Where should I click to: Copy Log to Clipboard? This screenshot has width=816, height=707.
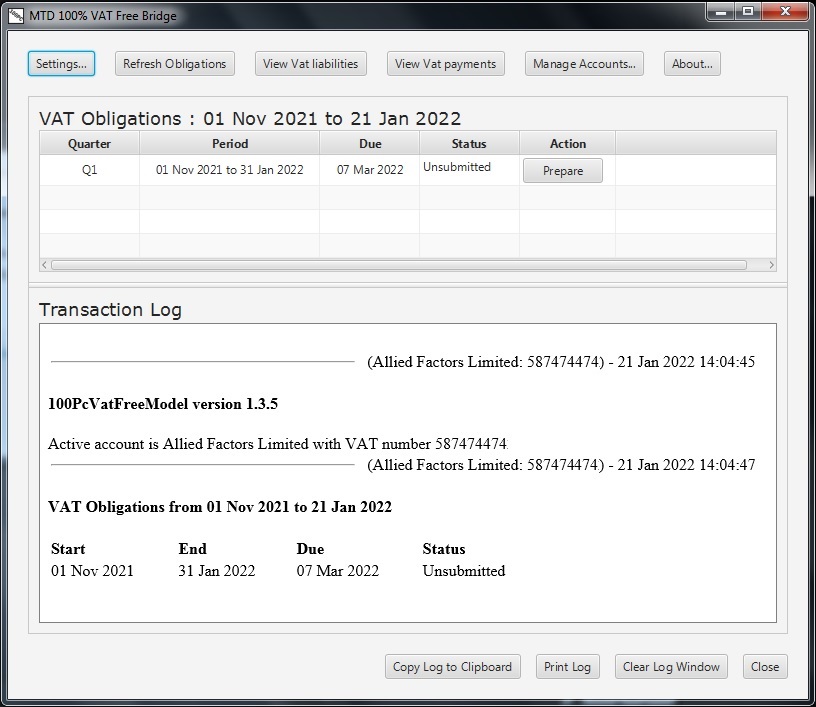coord(452,666)
